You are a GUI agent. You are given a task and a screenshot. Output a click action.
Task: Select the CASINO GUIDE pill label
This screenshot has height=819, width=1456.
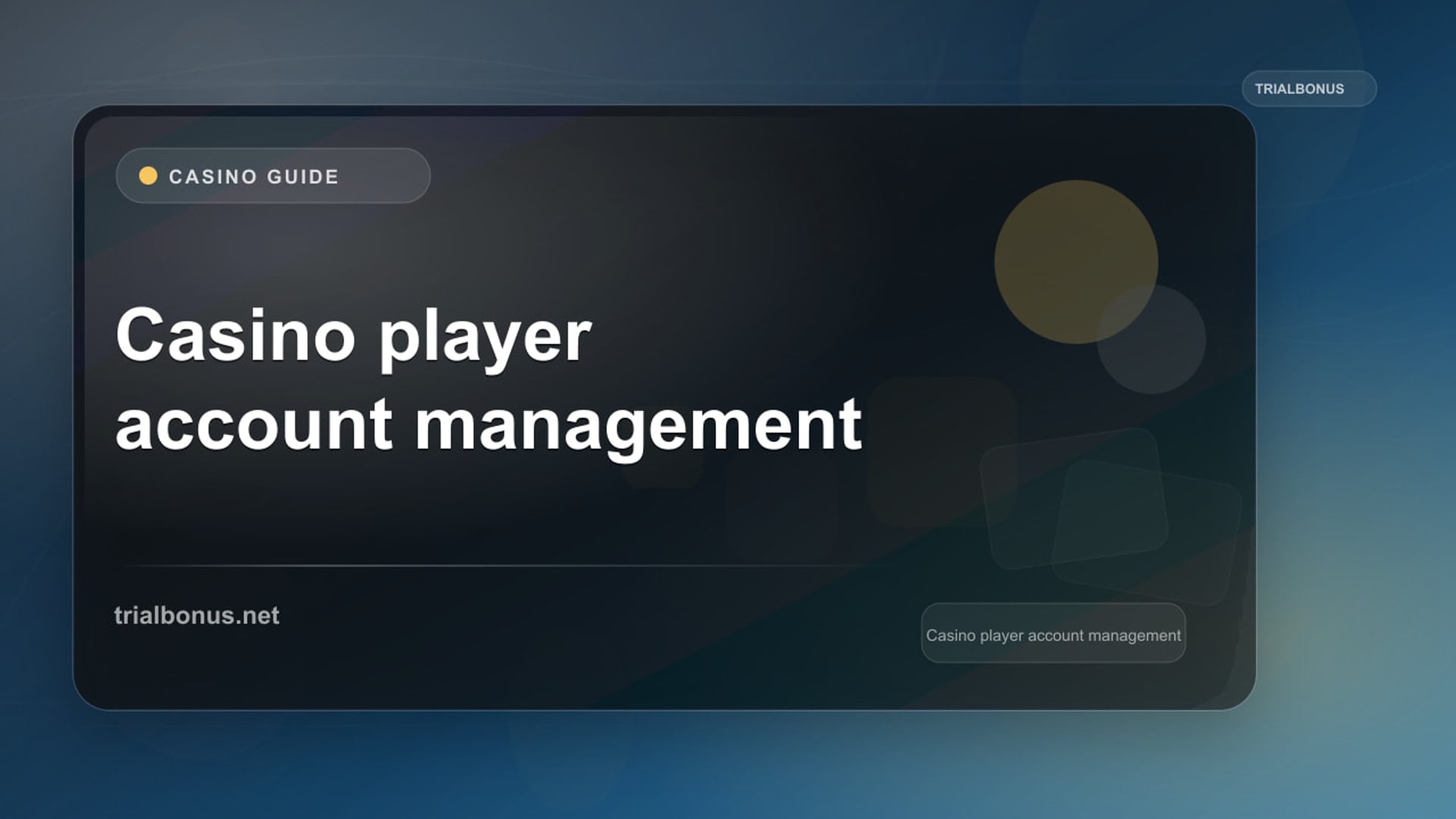[273, 176]
